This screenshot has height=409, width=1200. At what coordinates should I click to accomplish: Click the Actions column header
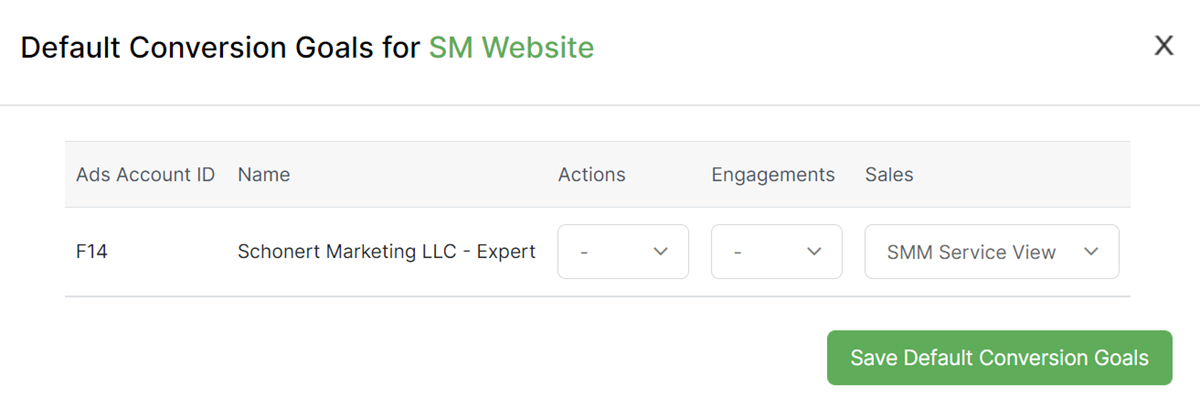(591, 175)
